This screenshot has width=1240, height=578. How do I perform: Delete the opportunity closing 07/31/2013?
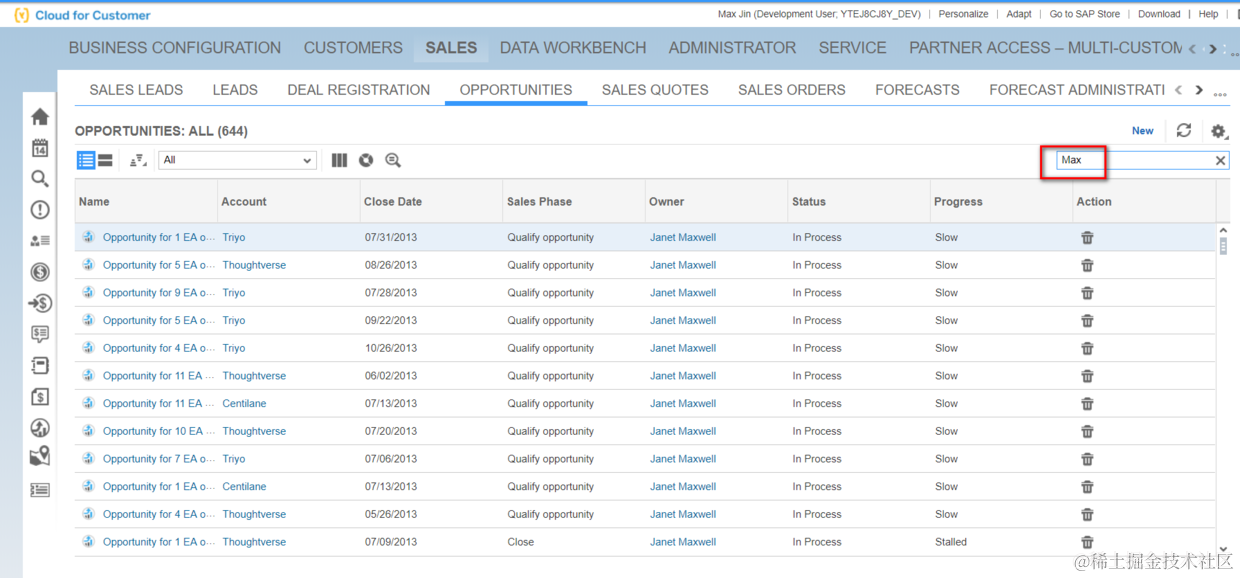click(1087, 238)
